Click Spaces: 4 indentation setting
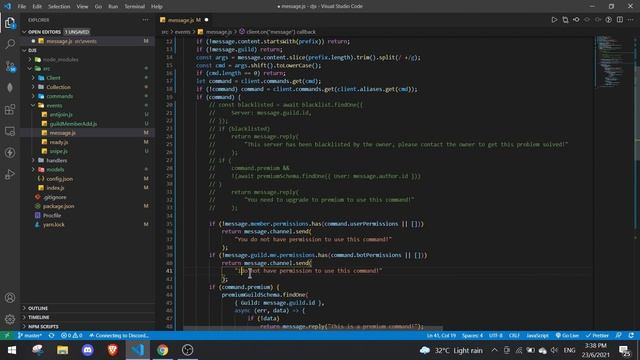 coord(472,336)
